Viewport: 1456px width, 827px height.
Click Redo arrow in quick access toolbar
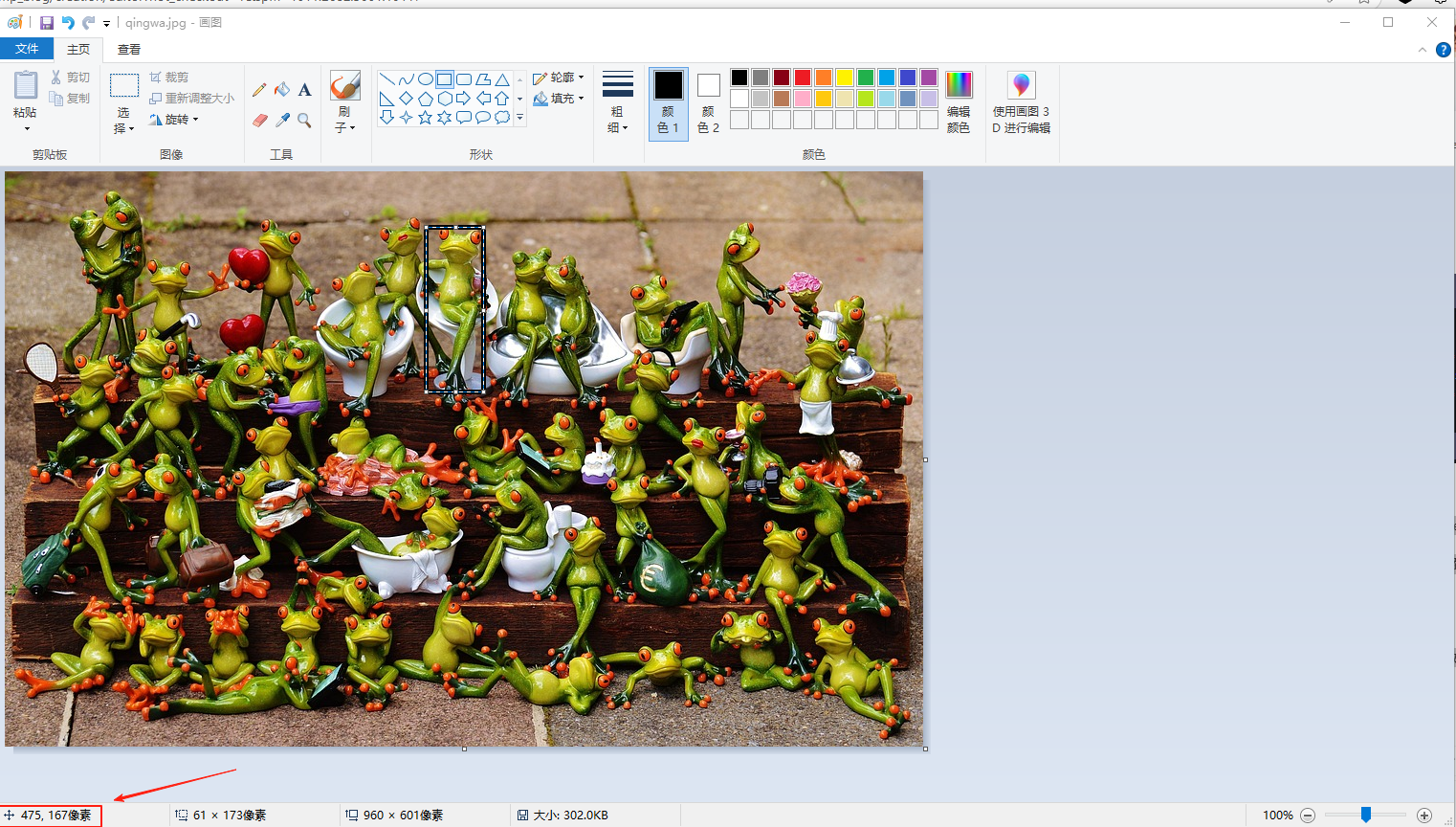[89, 23]
